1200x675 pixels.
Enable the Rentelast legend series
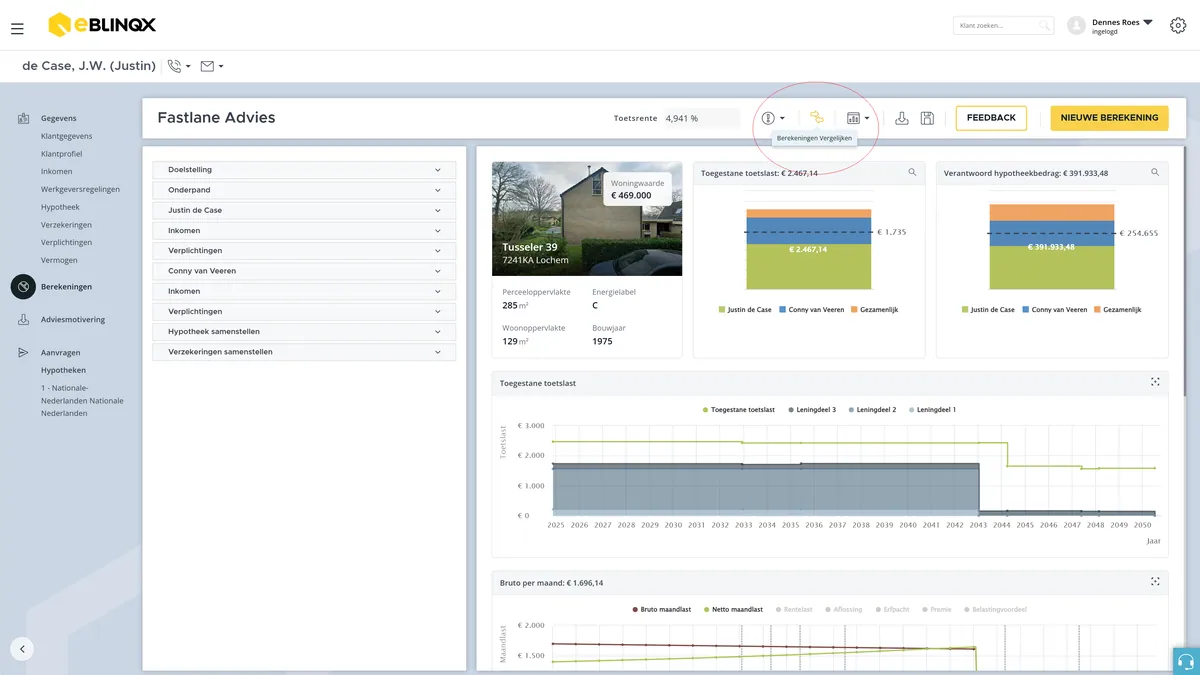(794, 609)
